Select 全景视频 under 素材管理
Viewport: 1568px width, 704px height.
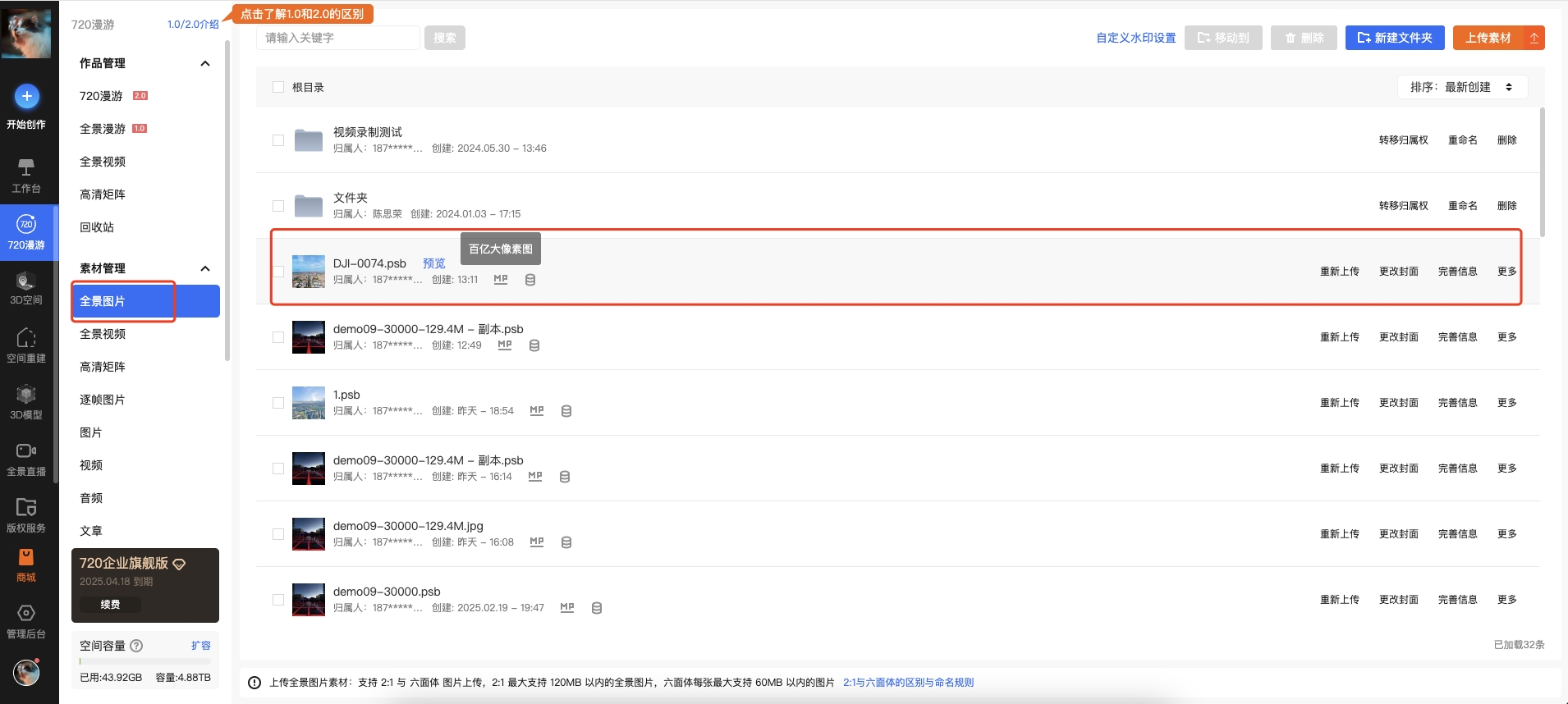click(103, 334)
